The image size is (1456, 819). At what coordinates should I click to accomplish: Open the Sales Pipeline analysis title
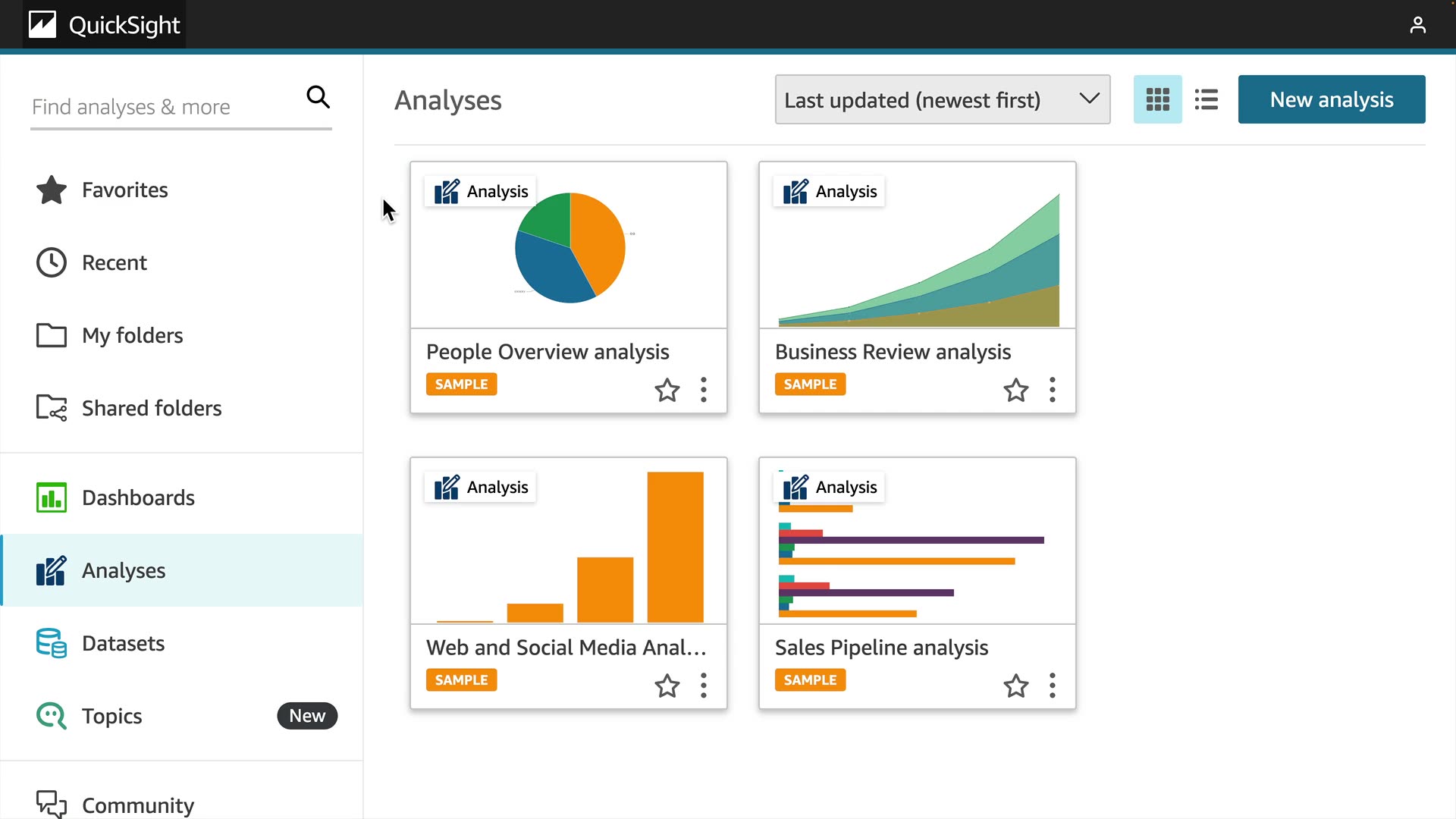pos(881,648)
